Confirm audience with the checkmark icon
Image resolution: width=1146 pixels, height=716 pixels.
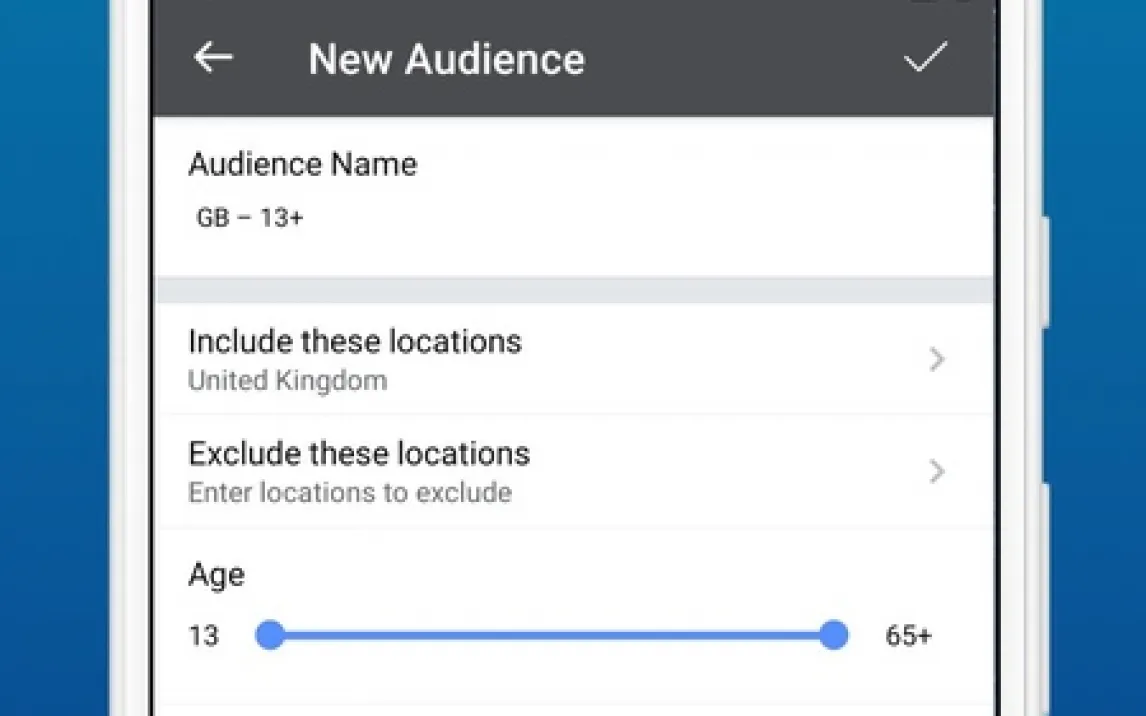tap(925, 58)
